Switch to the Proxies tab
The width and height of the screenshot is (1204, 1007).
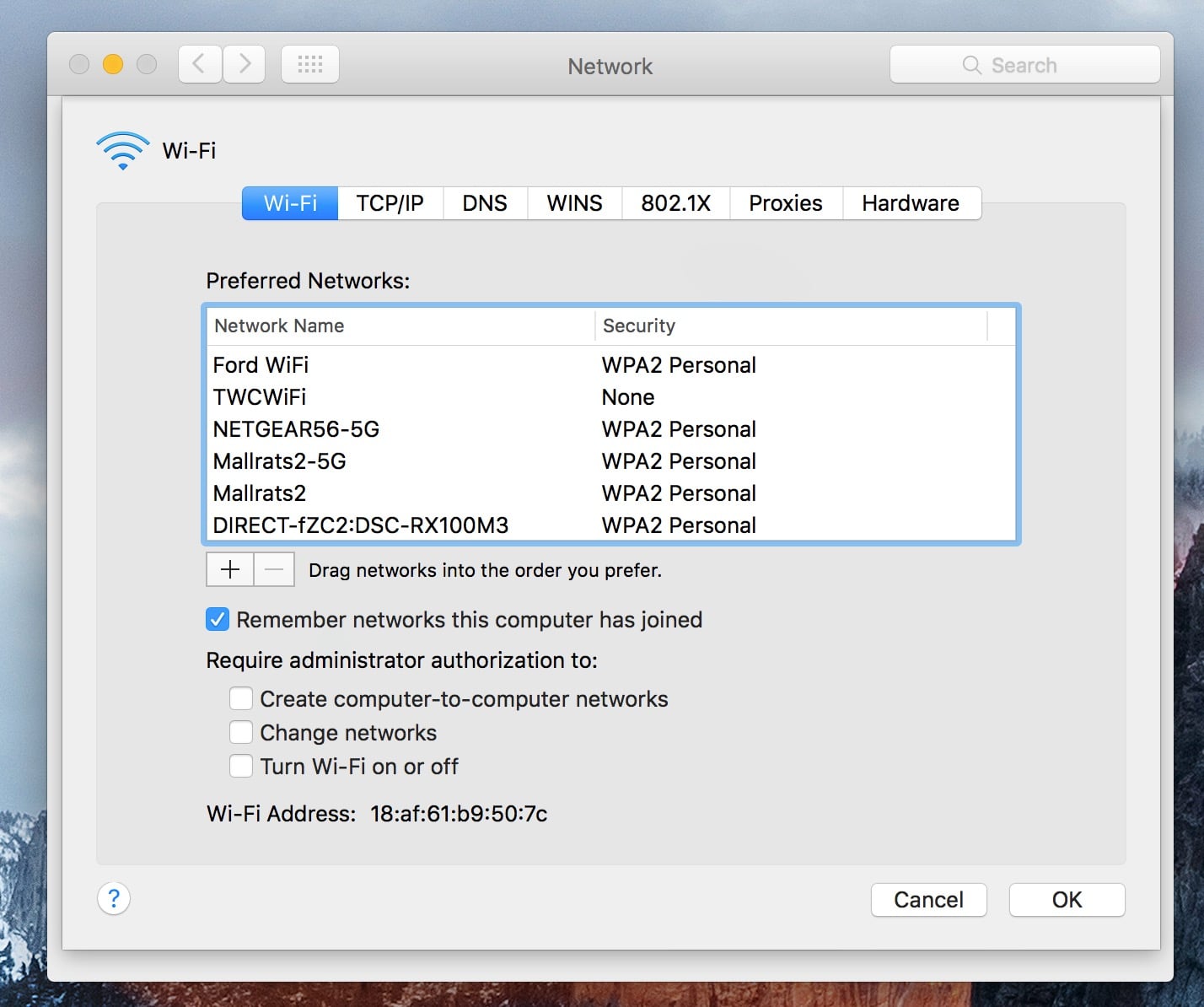coord(785,203)
